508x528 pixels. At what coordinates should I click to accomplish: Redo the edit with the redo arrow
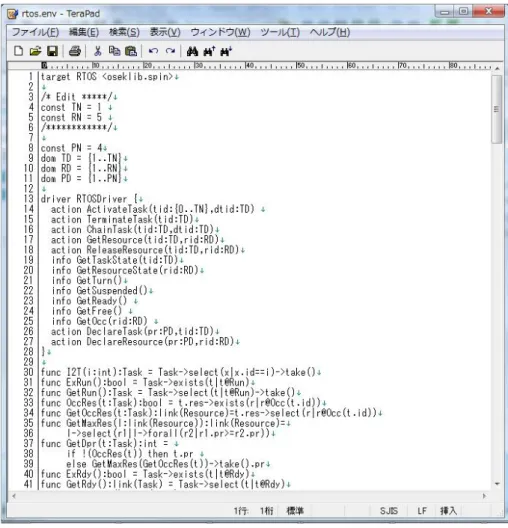pyautogui.click(x=170, y=51)
